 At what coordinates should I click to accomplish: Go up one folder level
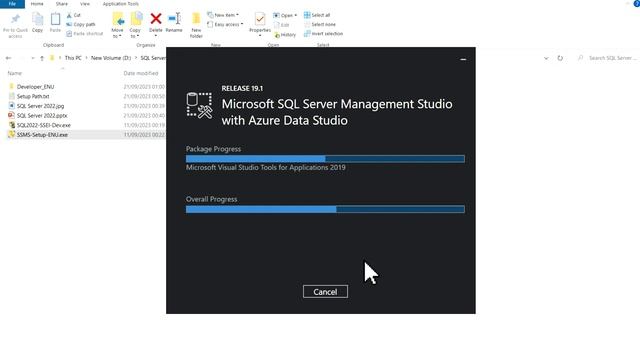click(42, 58)
